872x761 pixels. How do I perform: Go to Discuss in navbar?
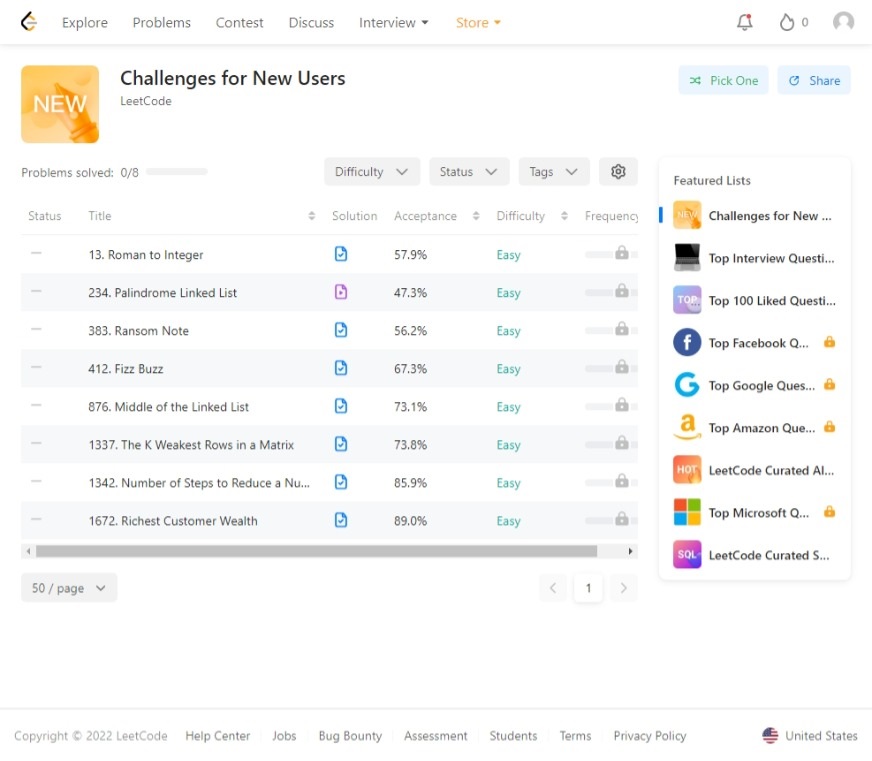click(x=311, y=22)
